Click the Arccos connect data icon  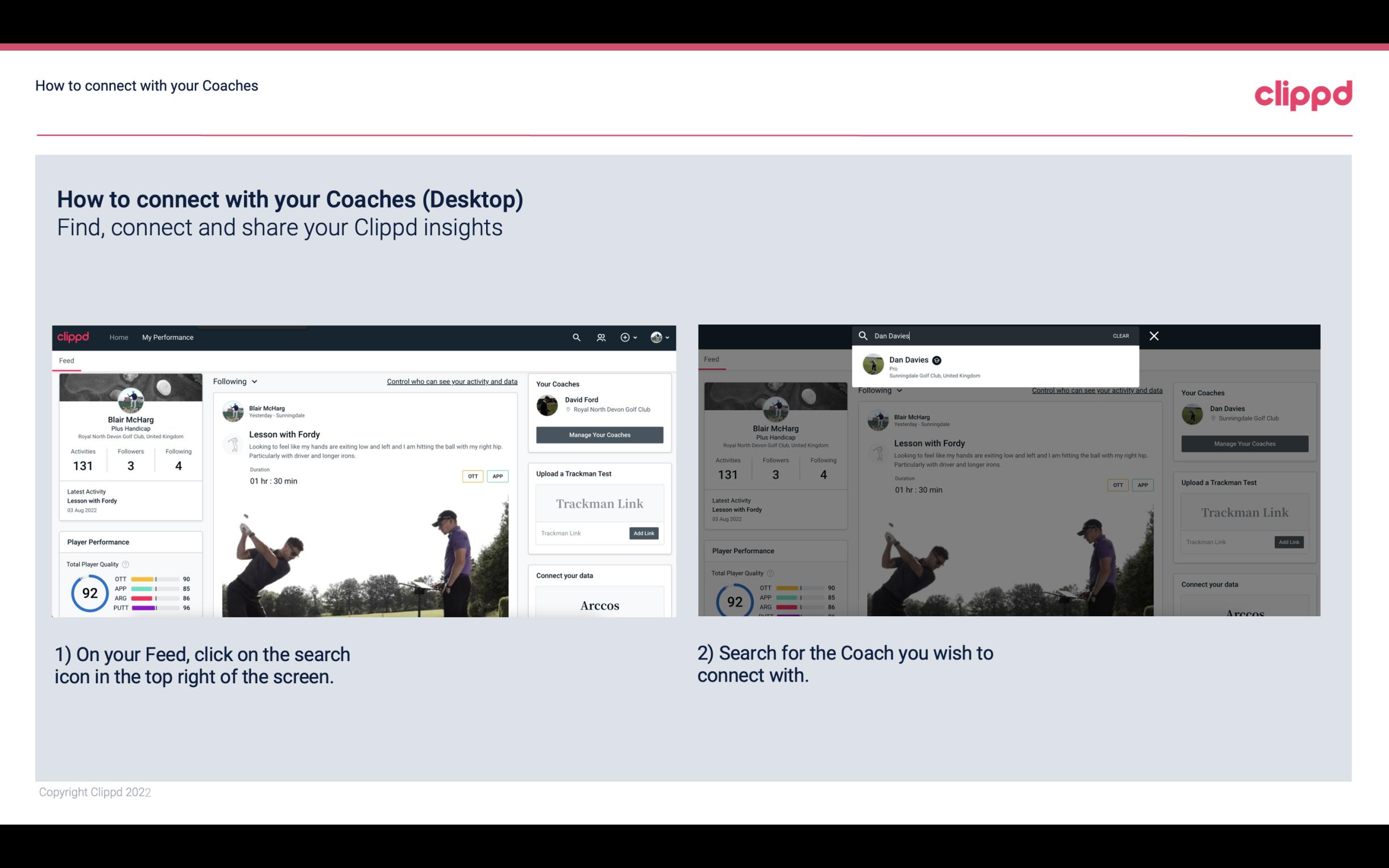coord(599,605)
